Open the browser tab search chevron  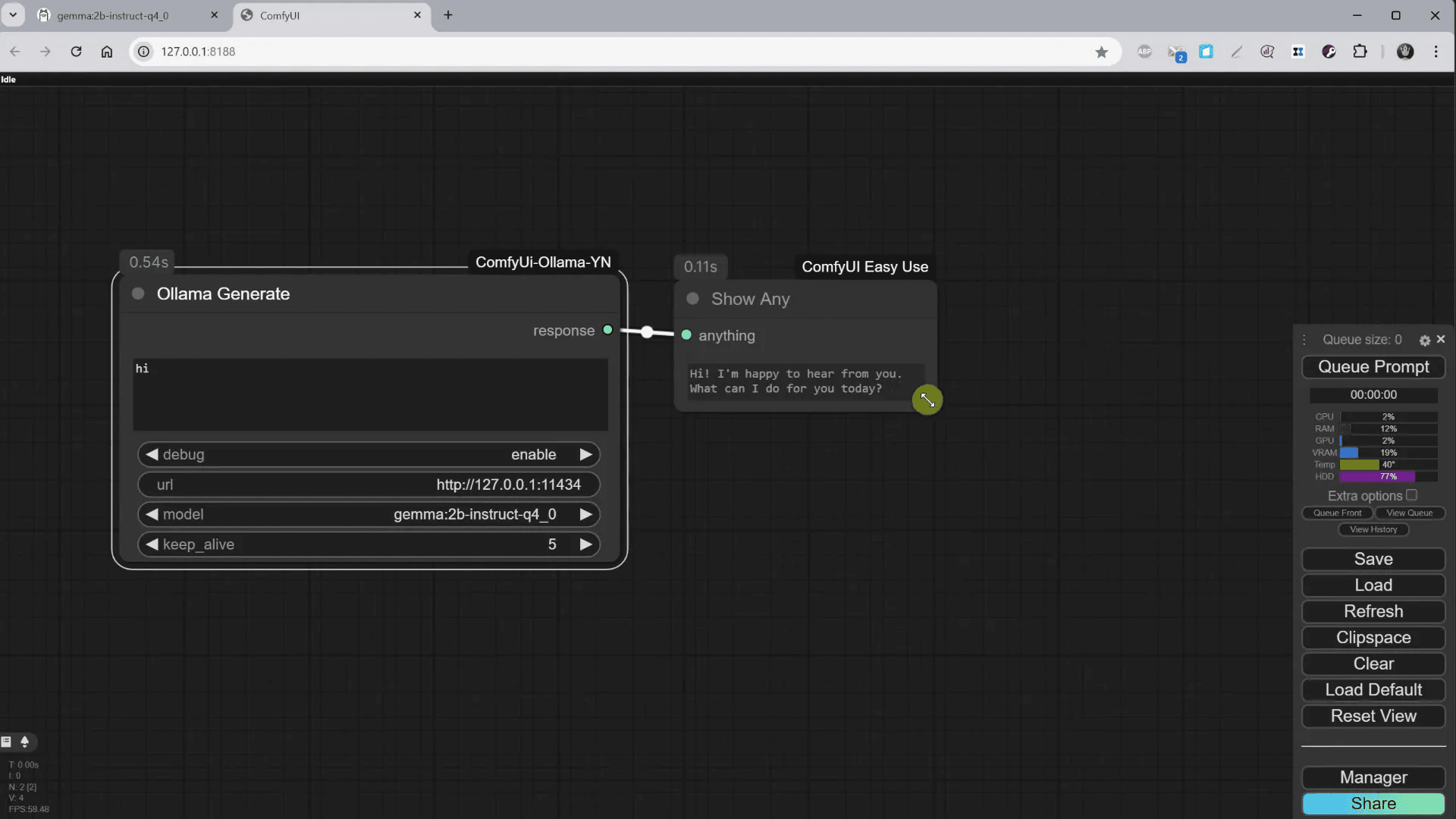pos(12,15)
